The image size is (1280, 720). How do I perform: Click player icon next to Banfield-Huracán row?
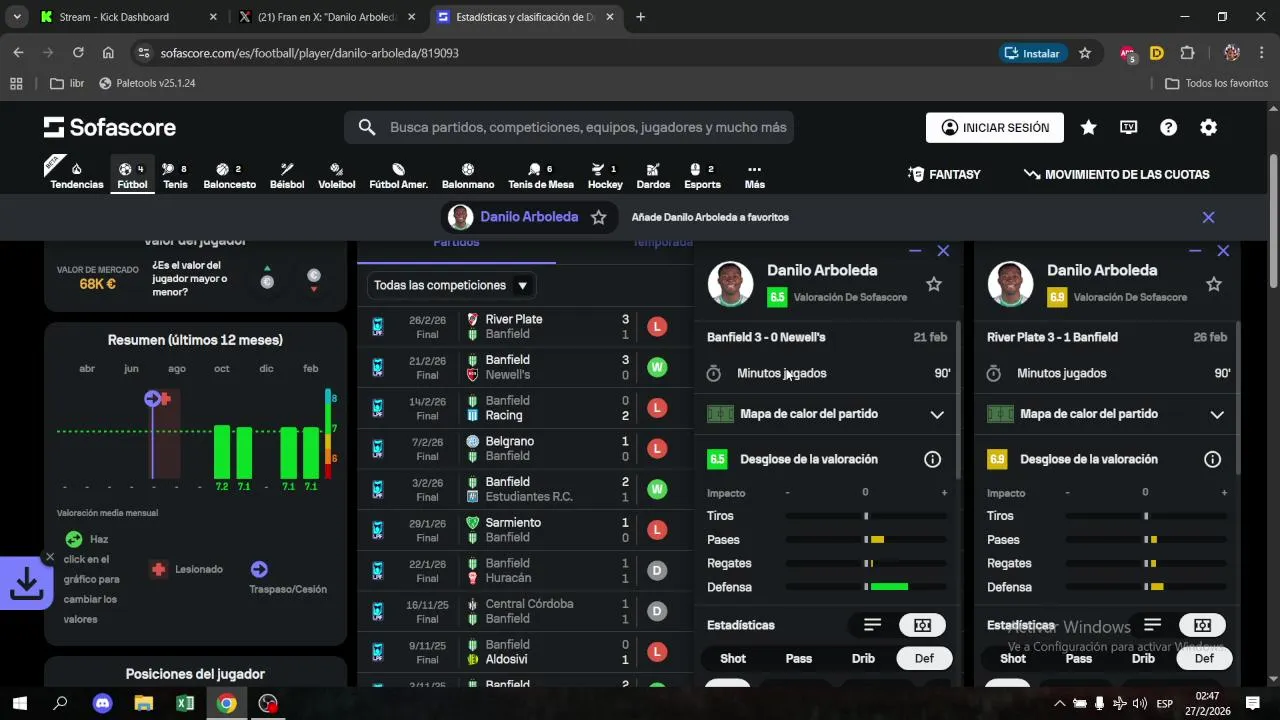378,570
